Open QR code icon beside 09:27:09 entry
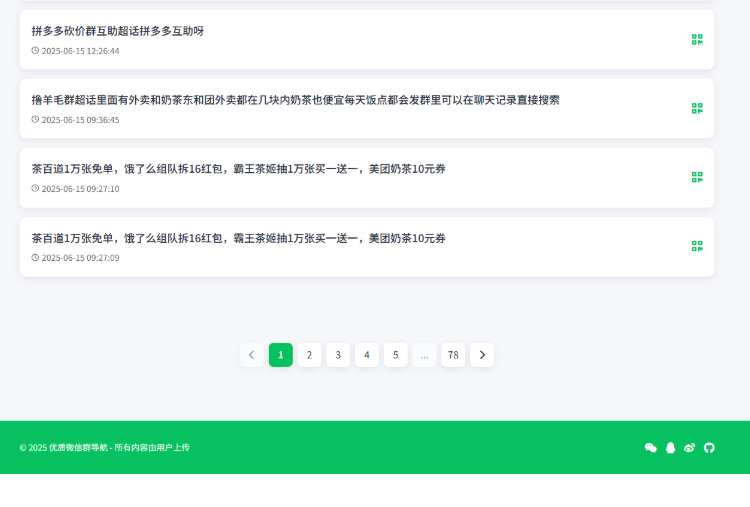 pyautogui.click(x=697, y=246)
